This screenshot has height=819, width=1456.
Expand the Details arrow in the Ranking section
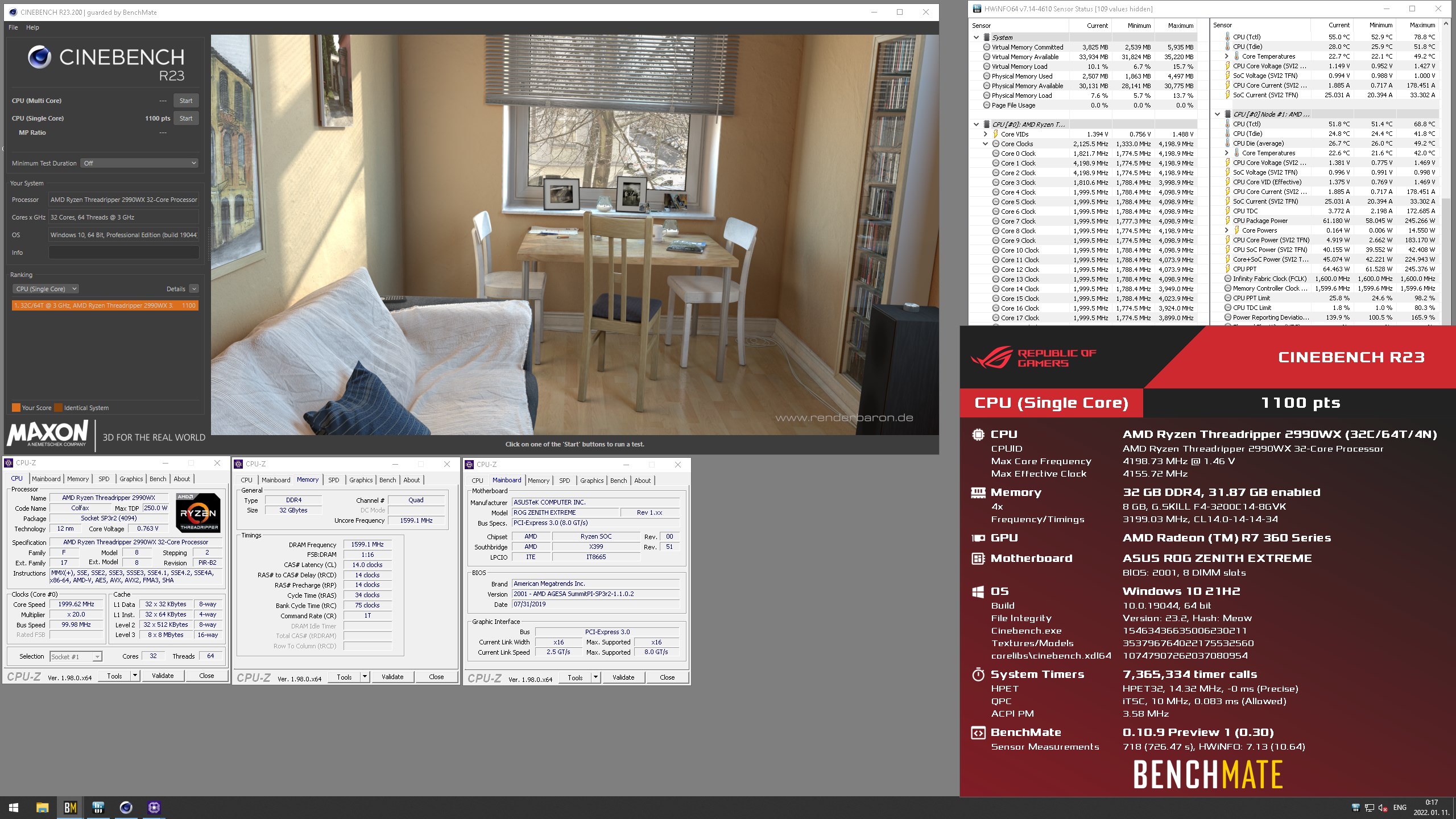(194, 289)
